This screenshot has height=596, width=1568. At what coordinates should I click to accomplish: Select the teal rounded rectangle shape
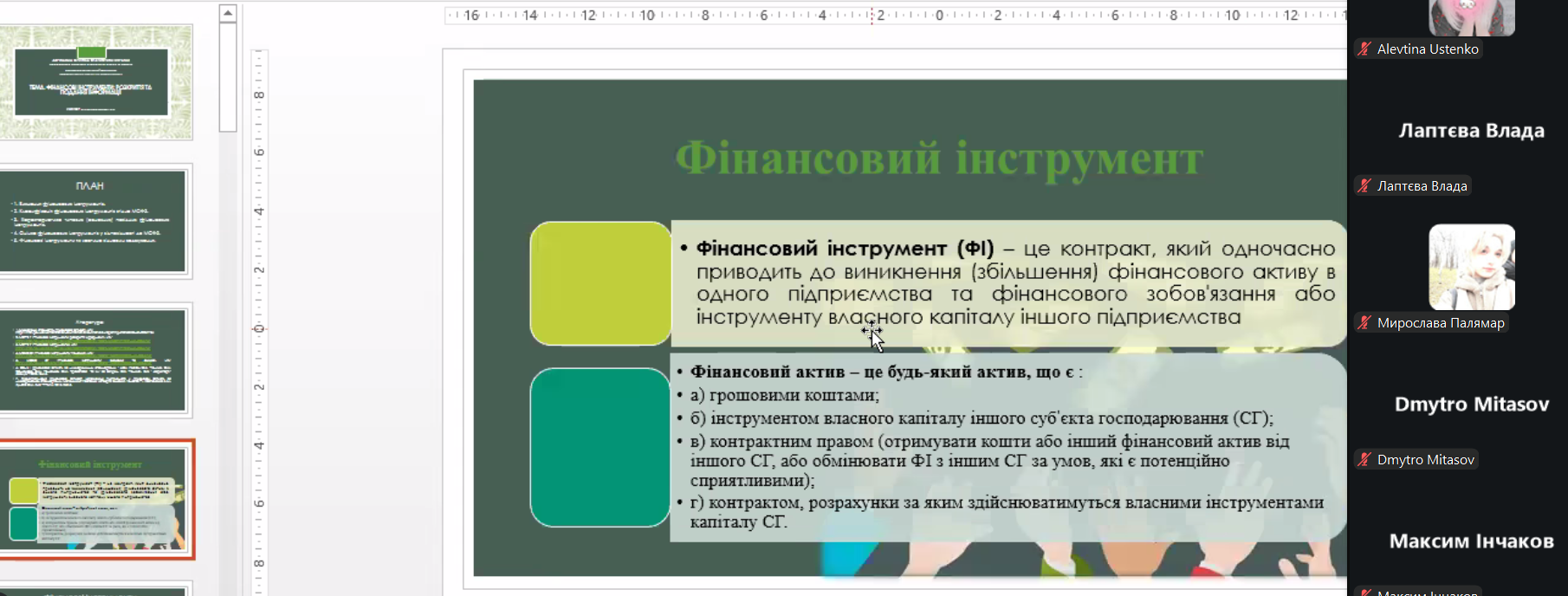[x=600, y=447]
